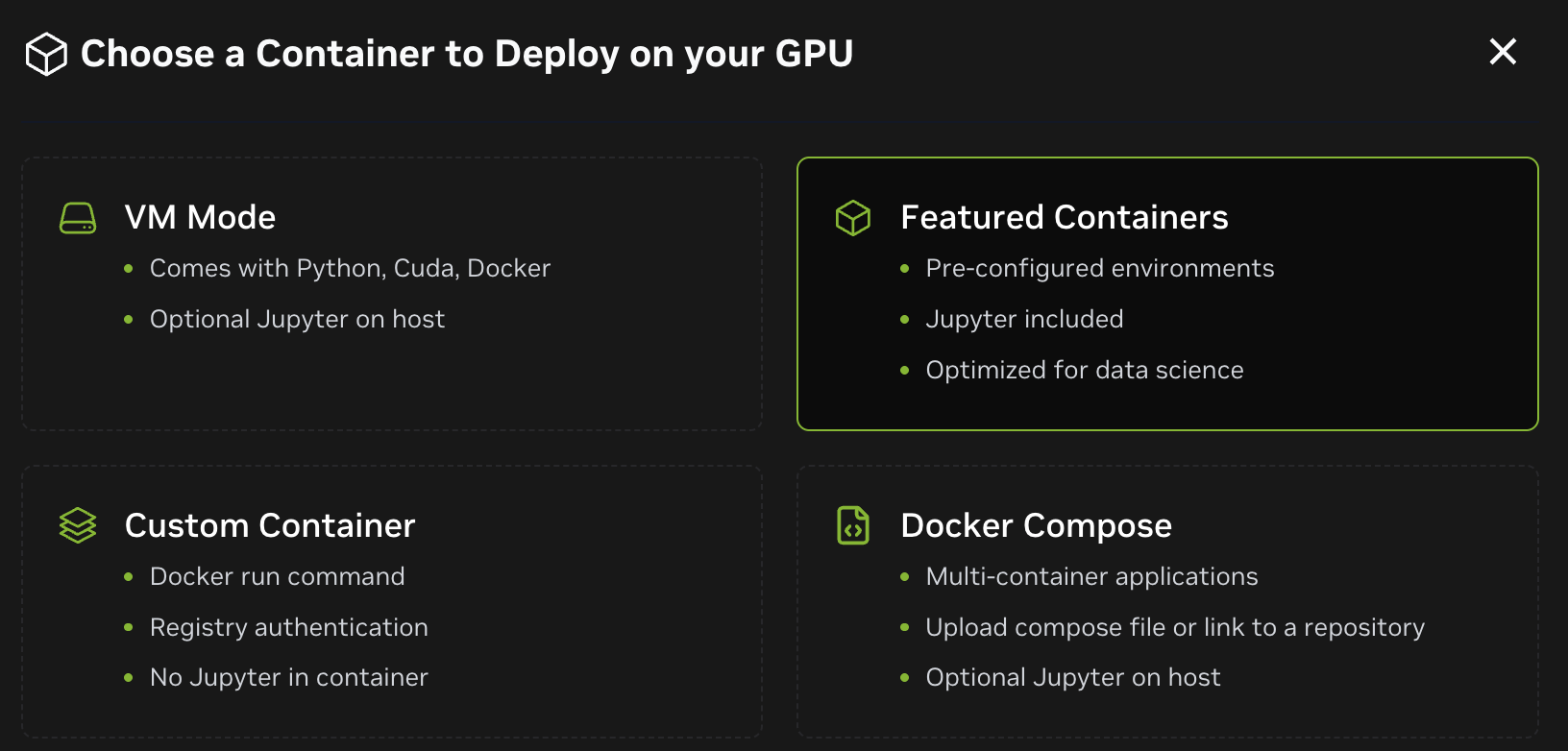Click the Registry authentication list item
Image resolution: width=1568 pixels, height=751 pixels.
(x=289, y=627)
